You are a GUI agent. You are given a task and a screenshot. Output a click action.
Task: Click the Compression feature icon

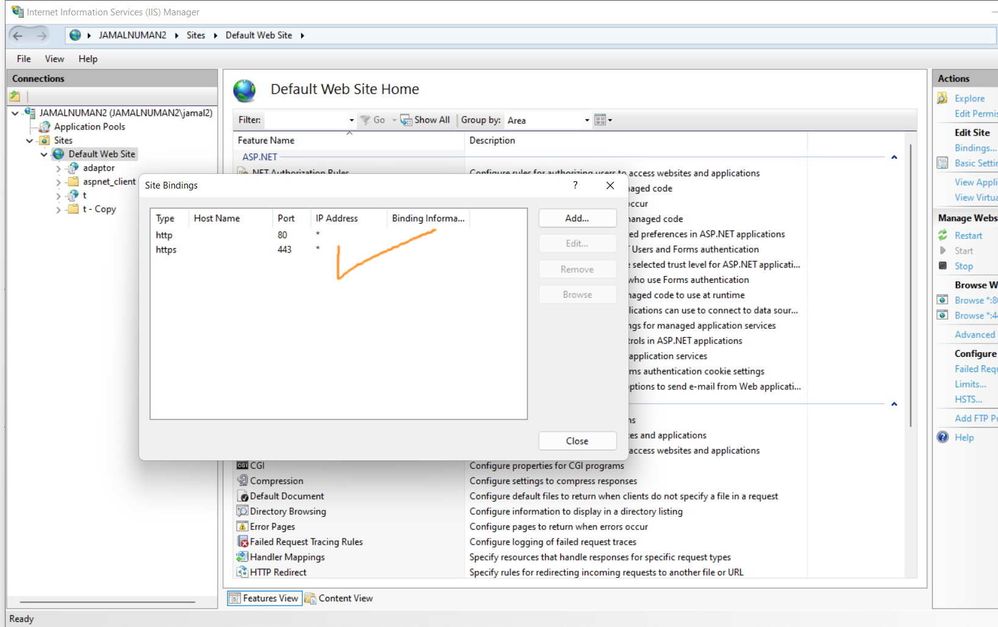click(x=242, y=481)
